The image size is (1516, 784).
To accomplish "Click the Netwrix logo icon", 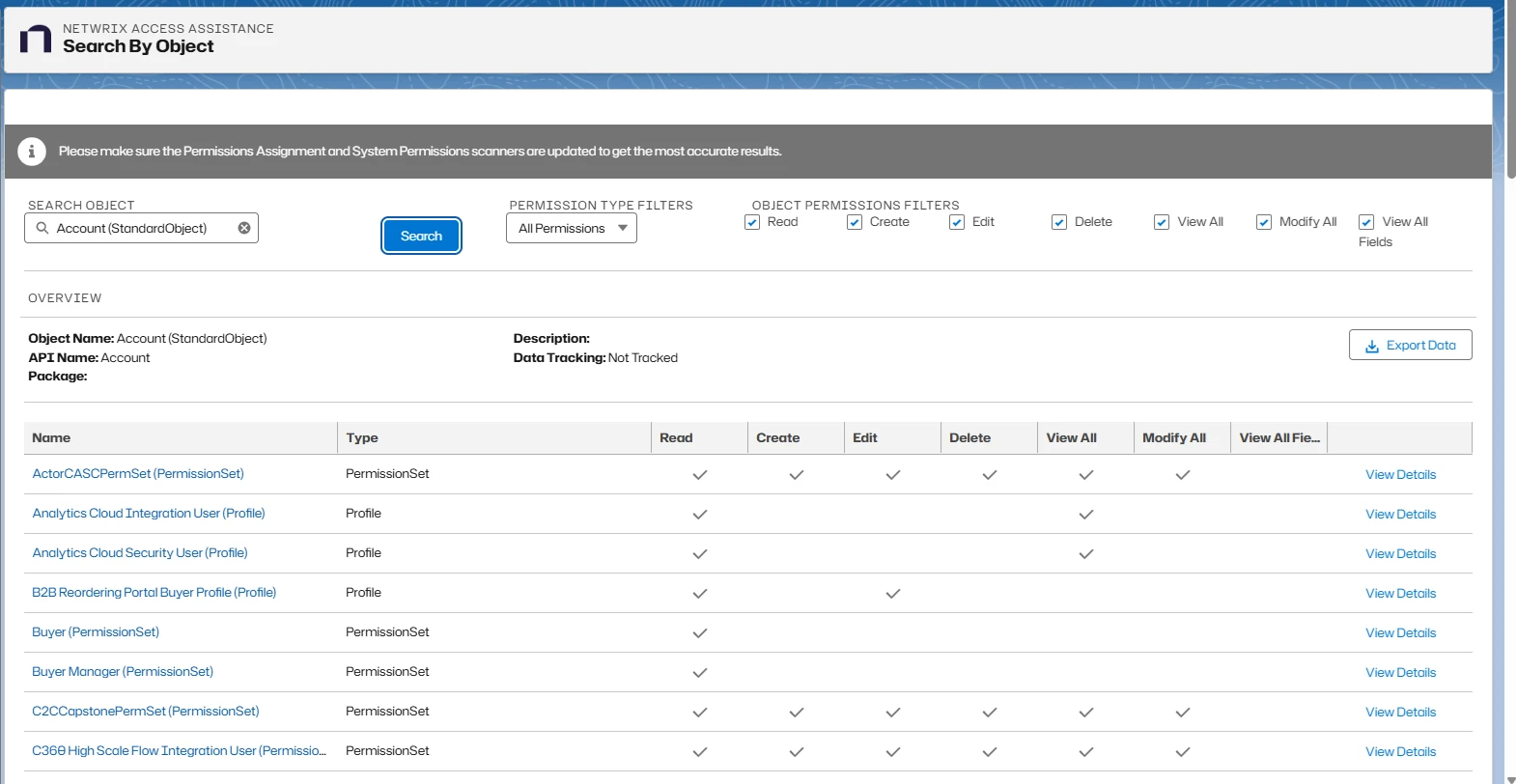I will pos(36,40).
